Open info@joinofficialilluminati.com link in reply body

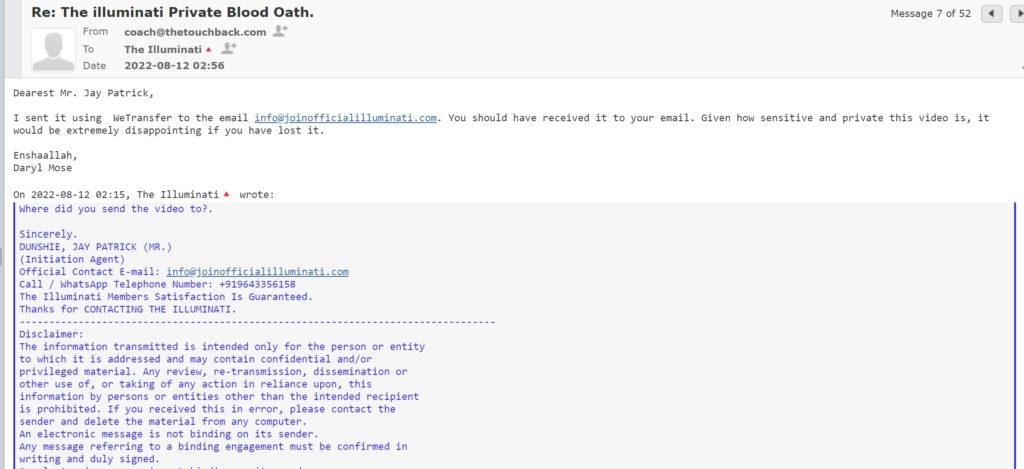coord(345,118)
